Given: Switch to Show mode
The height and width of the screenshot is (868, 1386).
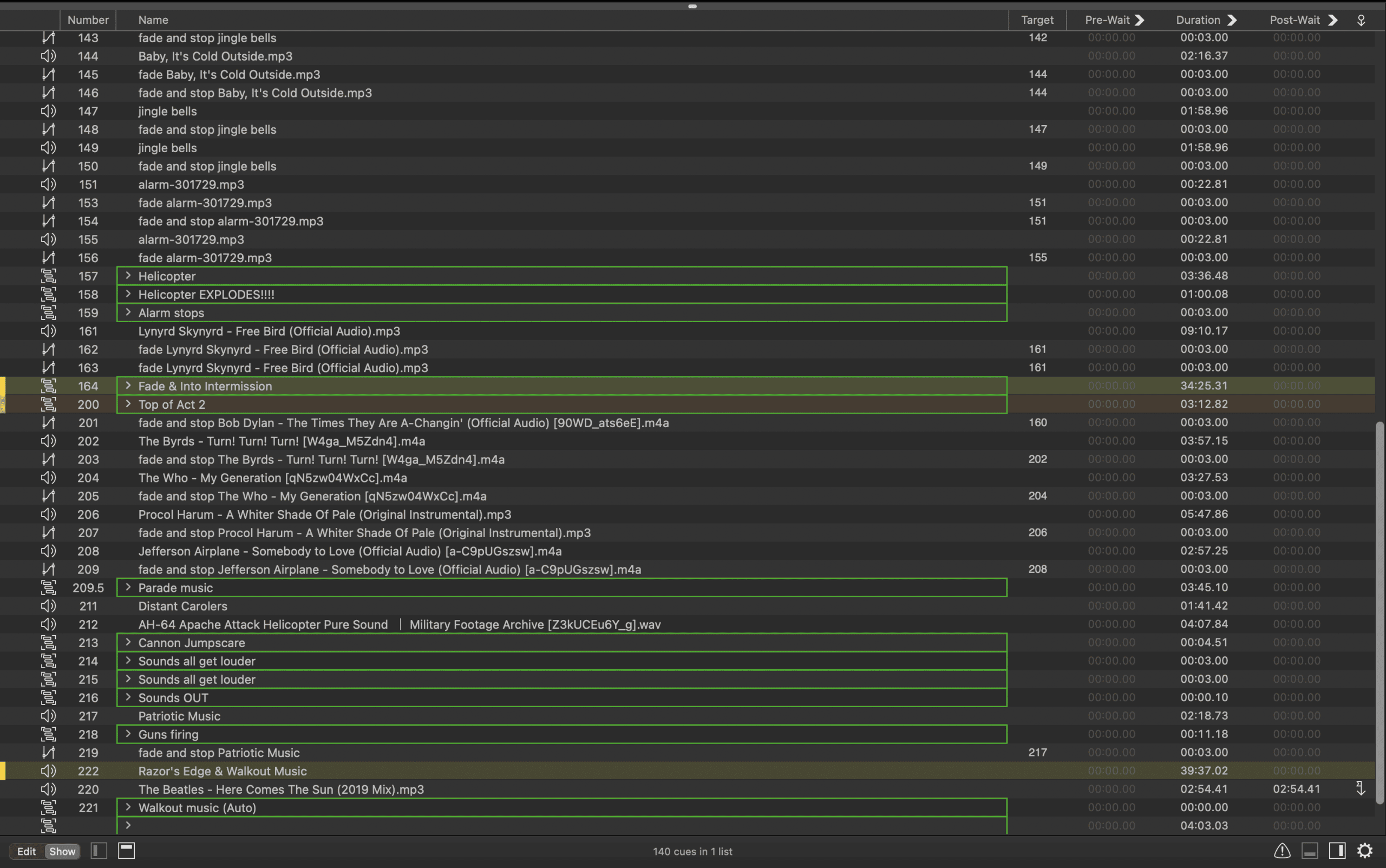Looking at the screenshot, I should pyautogui.click(x=62, y=851).
